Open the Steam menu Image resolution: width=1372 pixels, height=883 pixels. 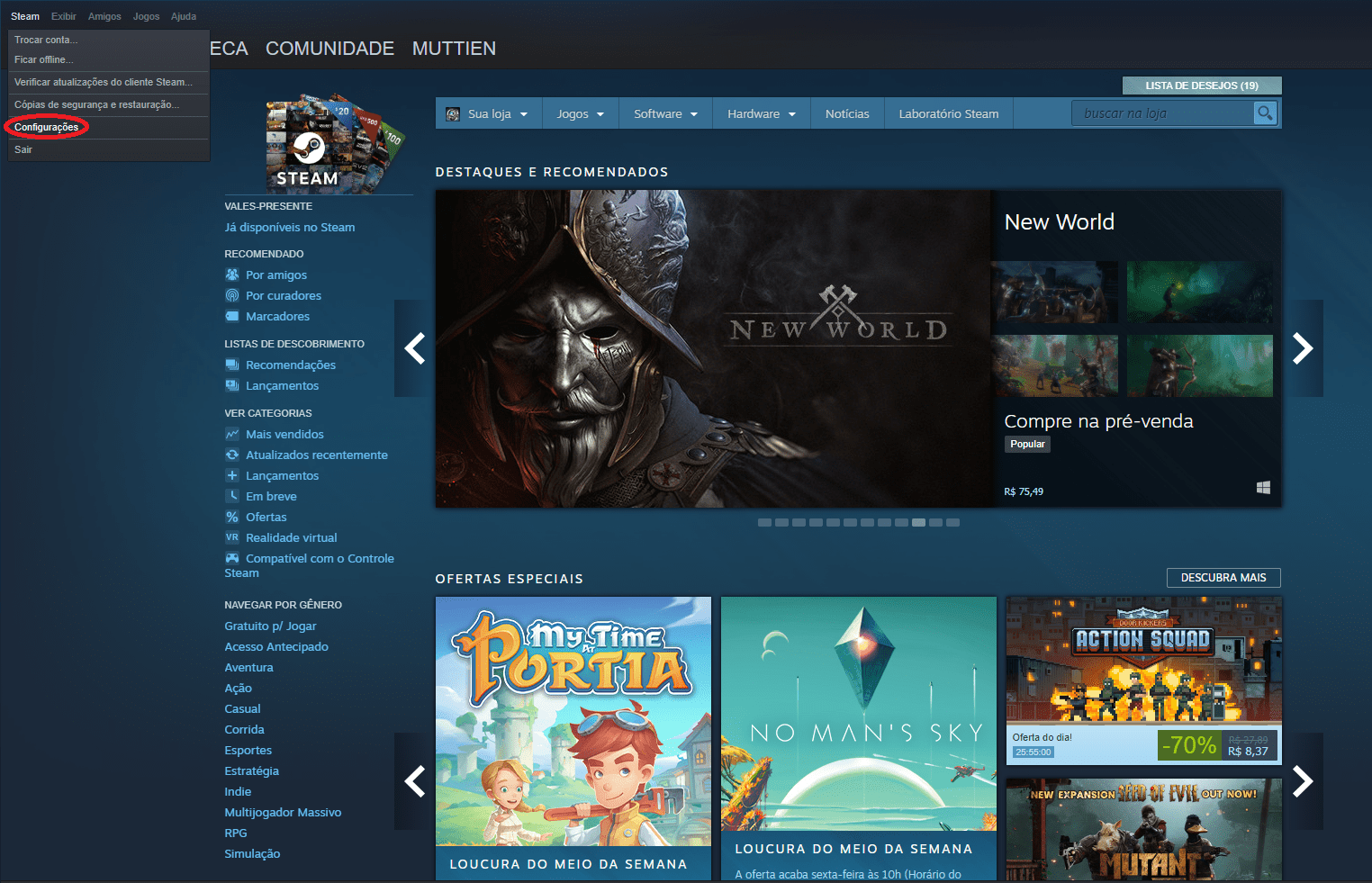25,16
